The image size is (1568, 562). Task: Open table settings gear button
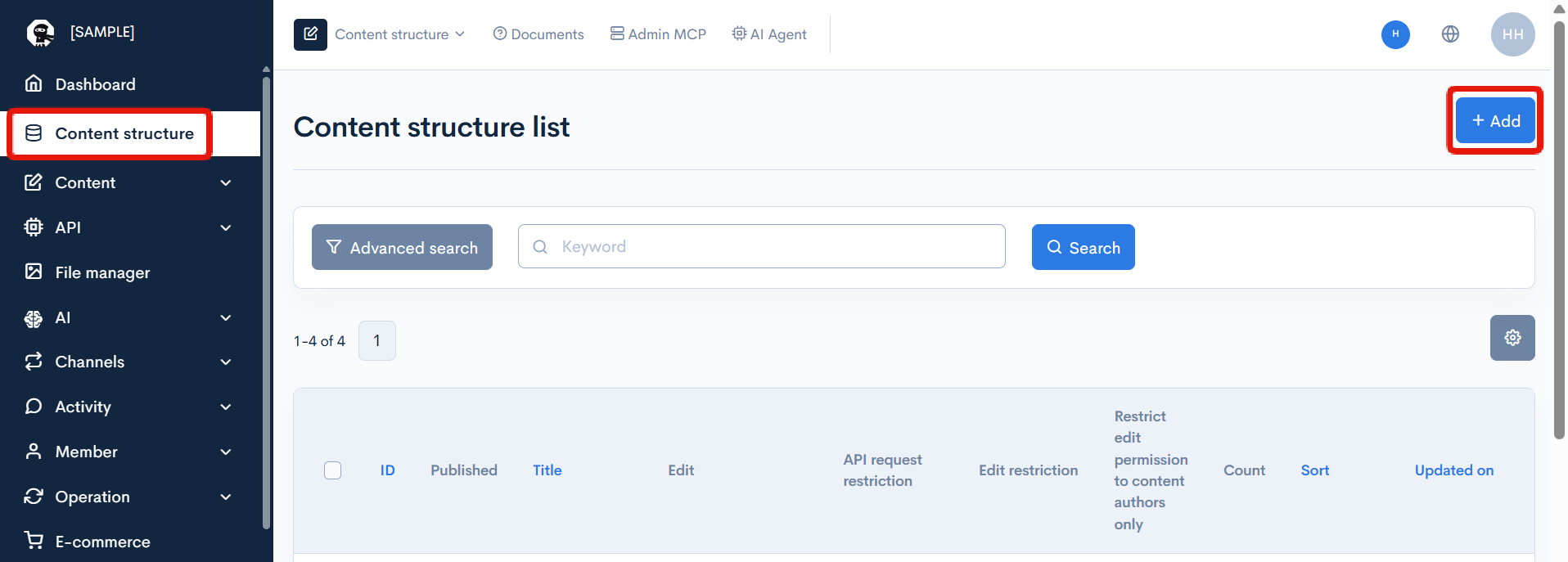1512,338
